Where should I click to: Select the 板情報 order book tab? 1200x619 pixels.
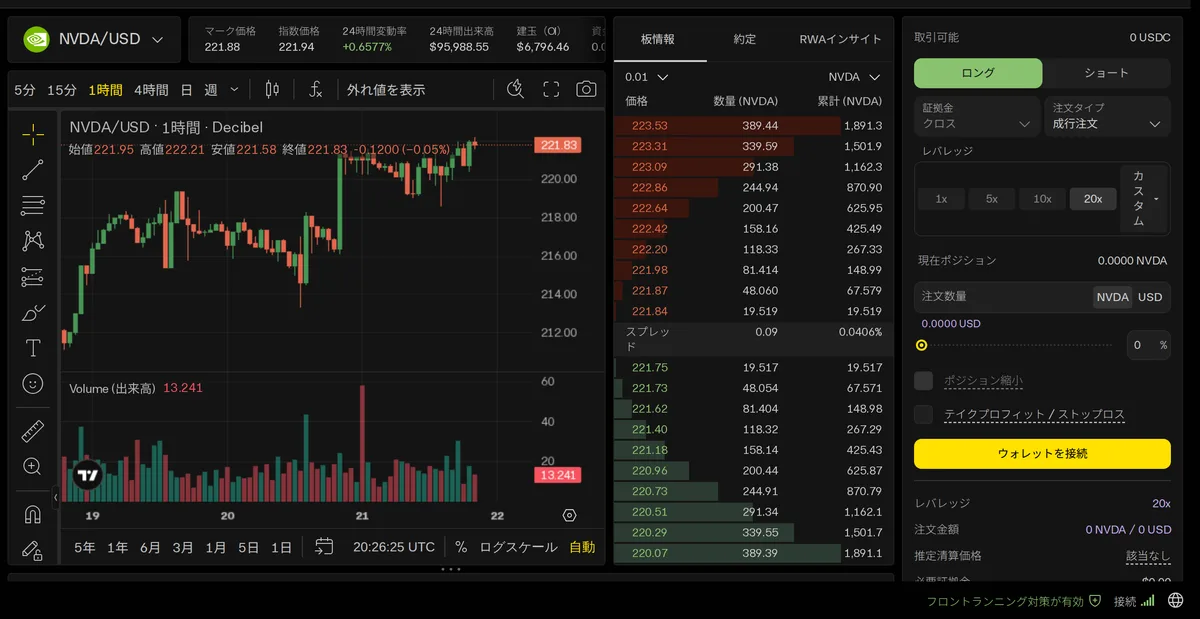click(x=658, y=39)
